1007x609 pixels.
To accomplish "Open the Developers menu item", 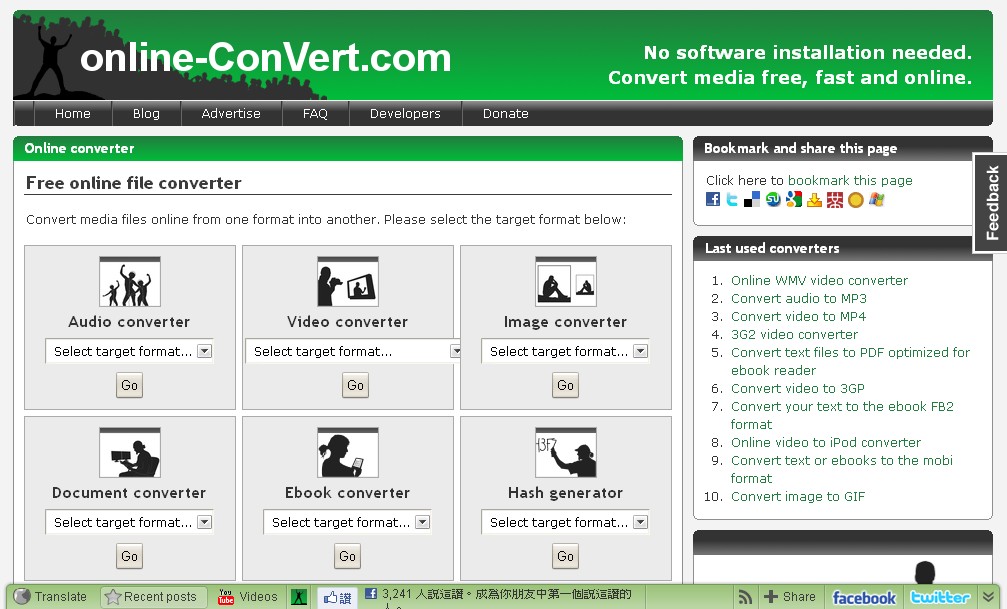I will click(x=405, y=114).
